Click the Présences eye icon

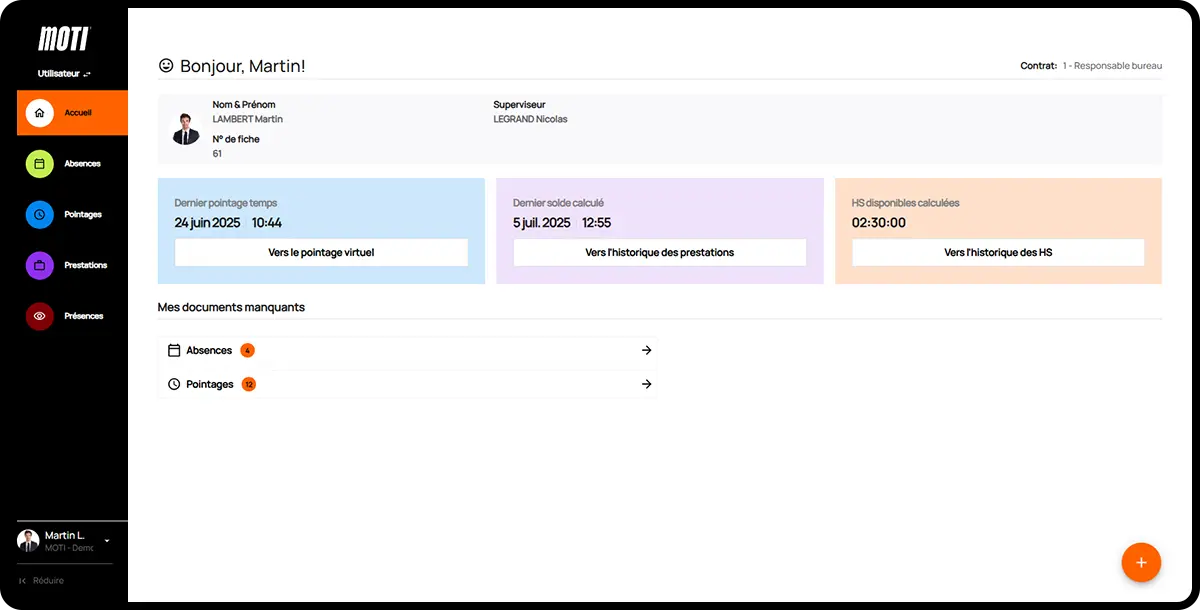point(39,316)
